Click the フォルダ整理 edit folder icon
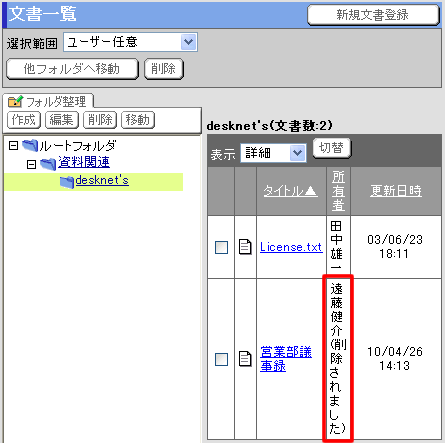Screen dimensions: 445x443 [15, 101]
